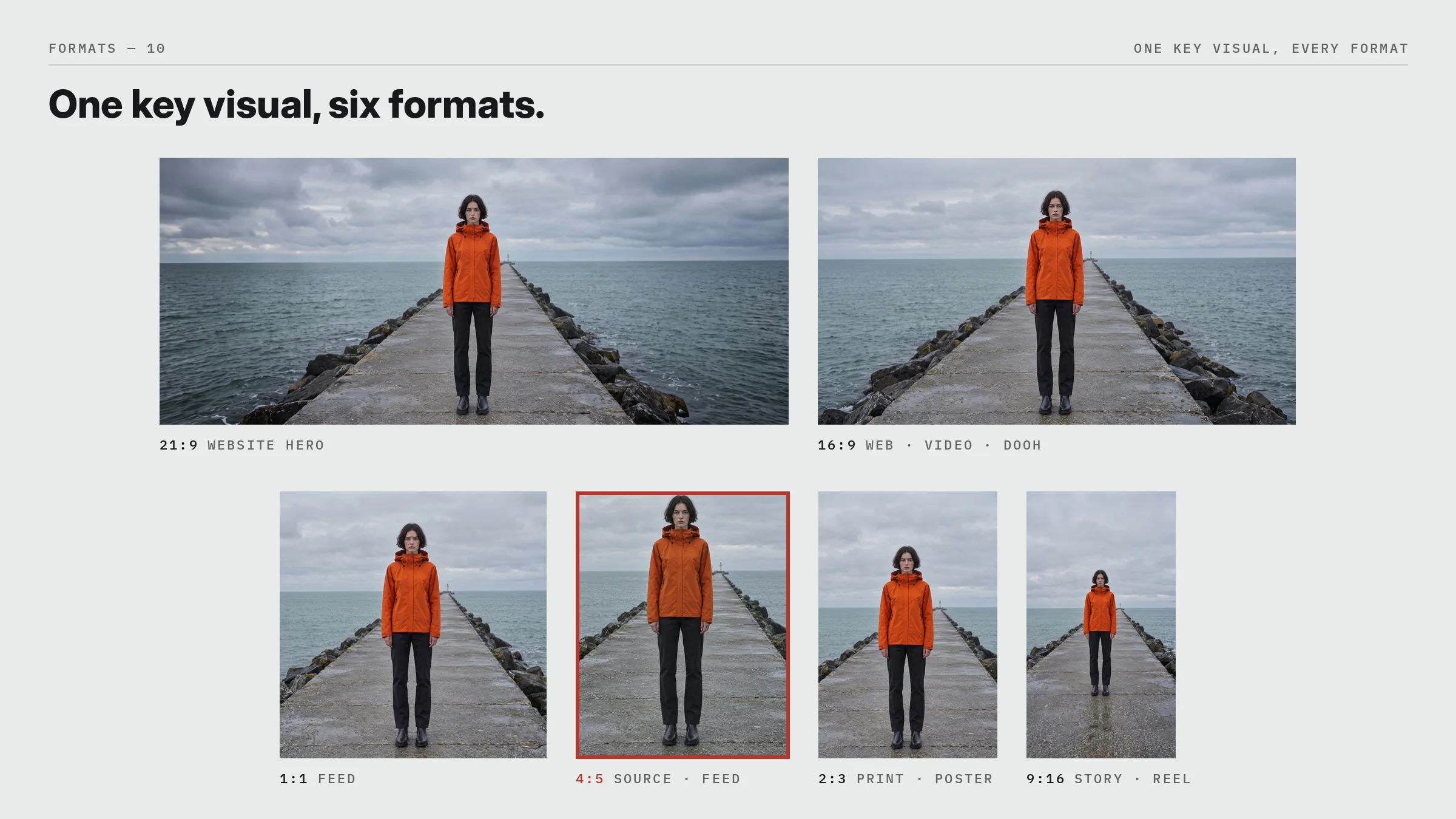The width and height of the screenshot is (1456, 819).
Task: Open the 9:16 story reel image
Action: pos(1101,625)
